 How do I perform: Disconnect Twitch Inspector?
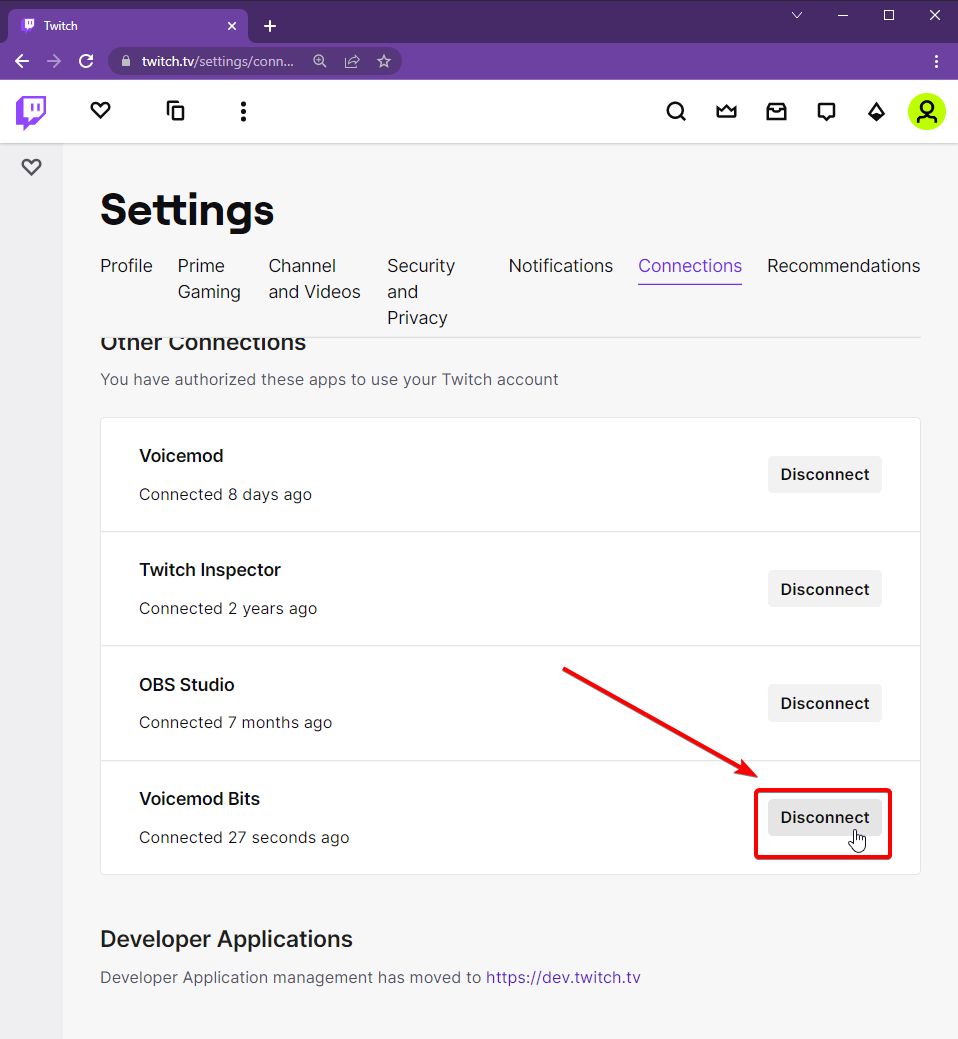[824, 589]
